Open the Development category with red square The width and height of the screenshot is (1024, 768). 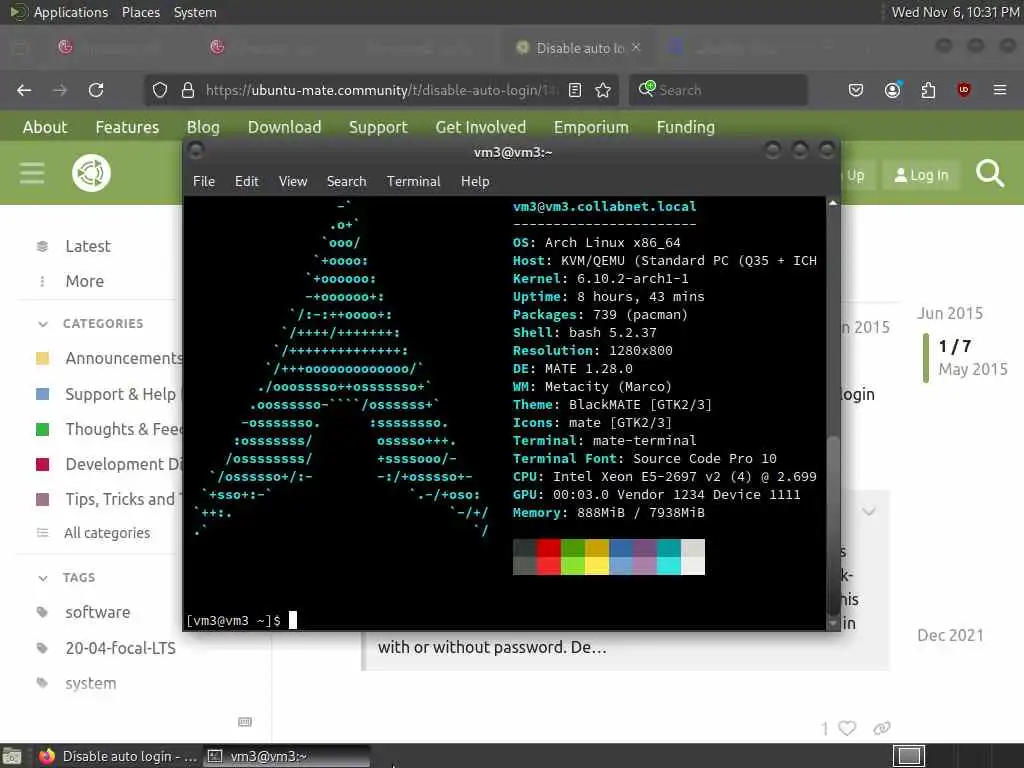(123, 464)
